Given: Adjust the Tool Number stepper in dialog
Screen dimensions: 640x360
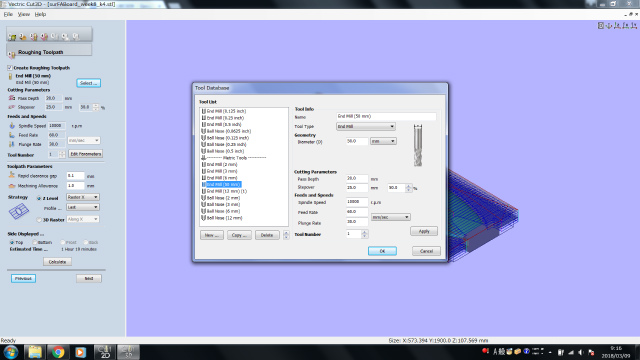Looking at the screenshot, I should click(x=365, y=234).
